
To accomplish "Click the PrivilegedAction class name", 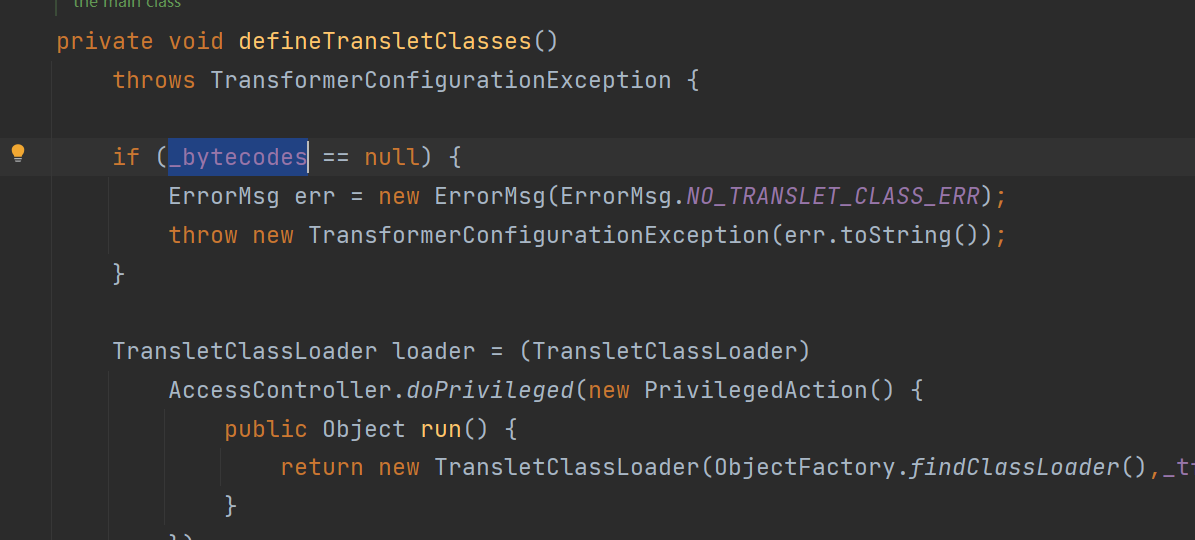I will (756, 390).
